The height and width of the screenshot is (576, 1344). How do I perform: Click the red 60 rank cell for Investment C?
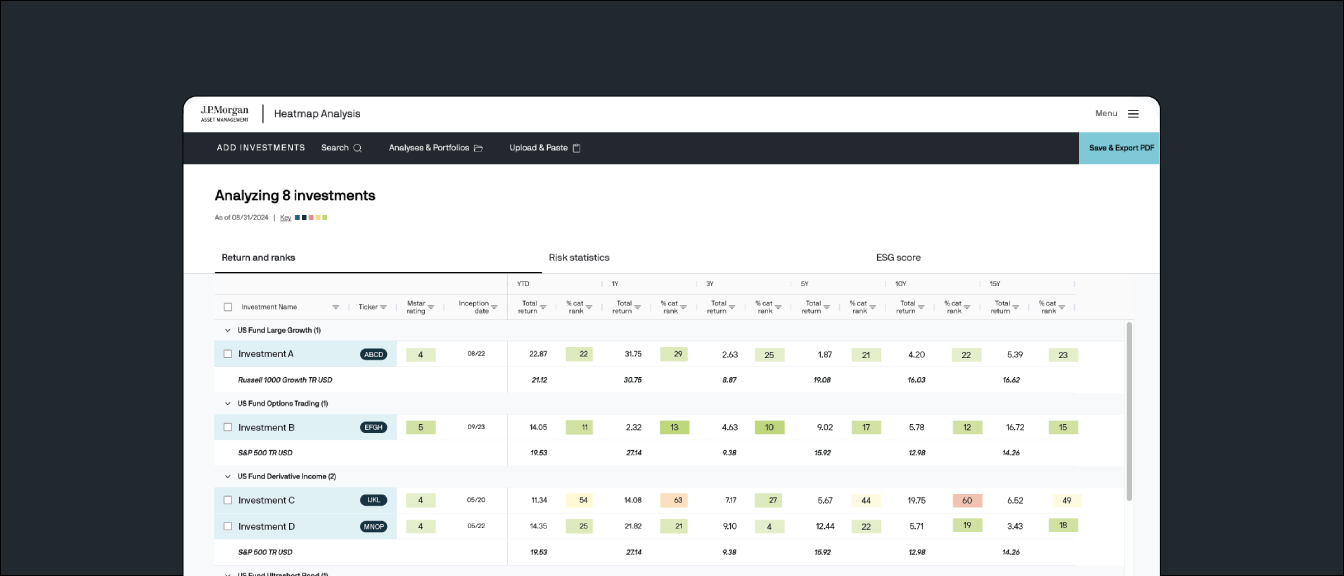coord(967,500)
